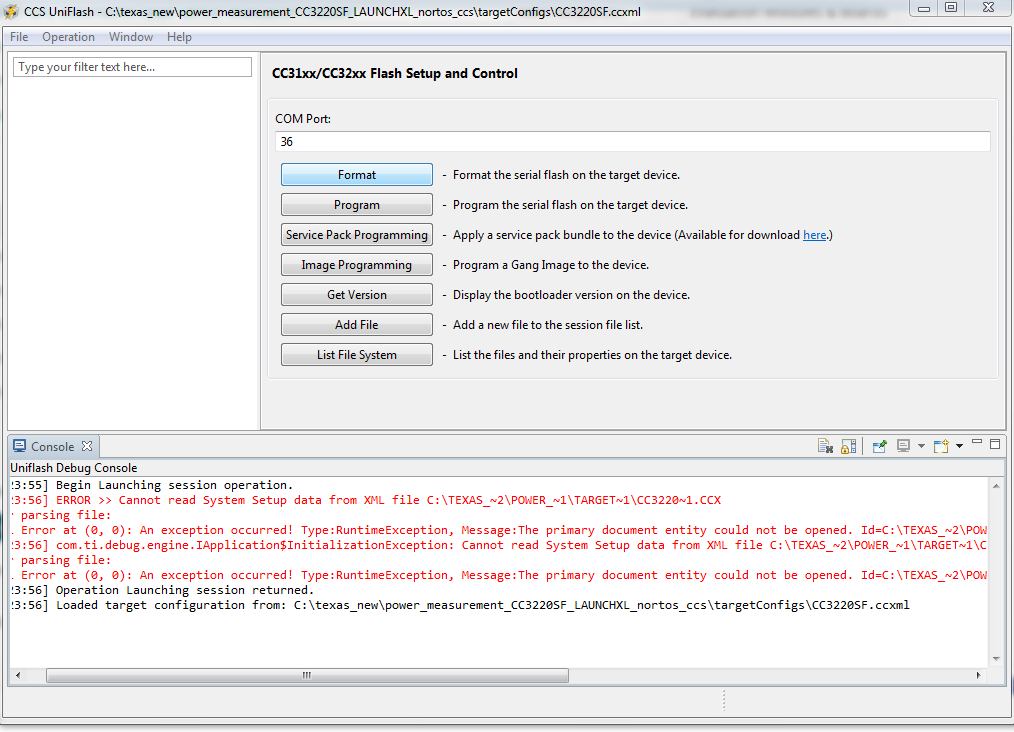
Task: Click the 'Begin Launching session operation.' console line
Action: tap(152, 485)
